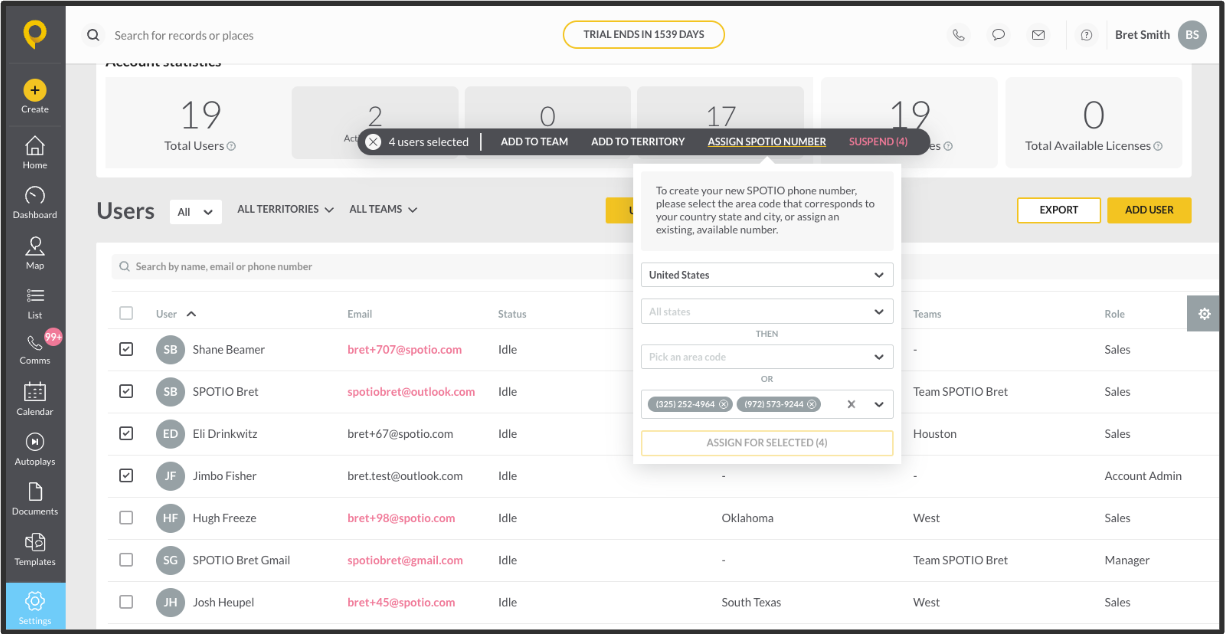Open the Dashboard sidebar icon
The height and width of the screenshot is (634, 1225).
pos(35,202)
